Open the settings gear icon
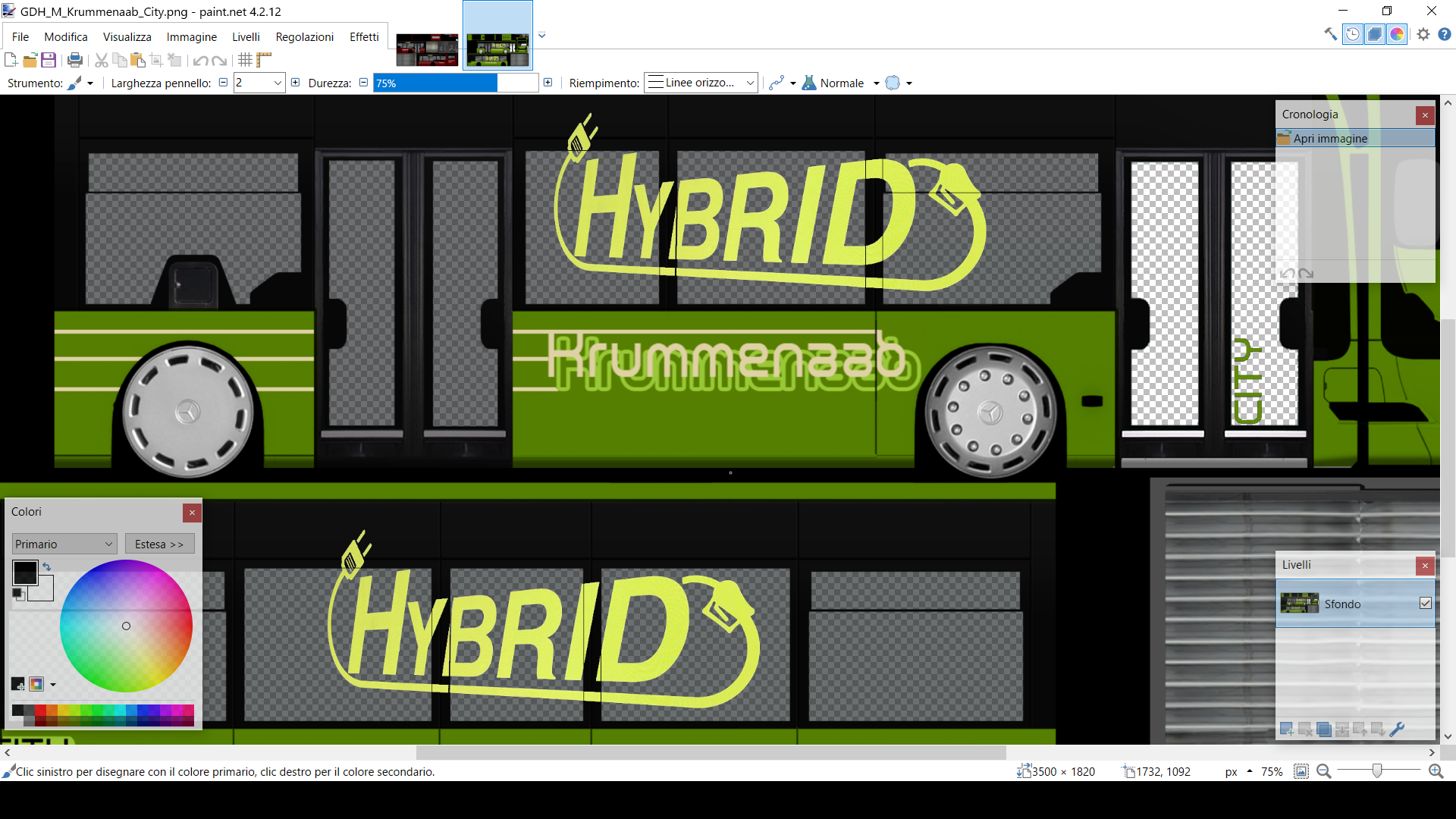 [x=1423, y=34]
